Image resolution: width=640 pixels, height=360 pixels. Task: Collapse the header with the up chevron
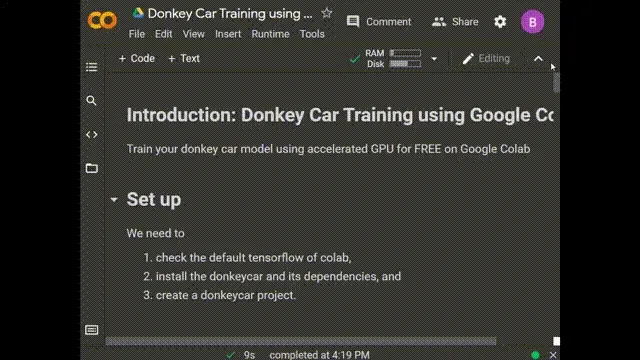(x=538, y=58)
